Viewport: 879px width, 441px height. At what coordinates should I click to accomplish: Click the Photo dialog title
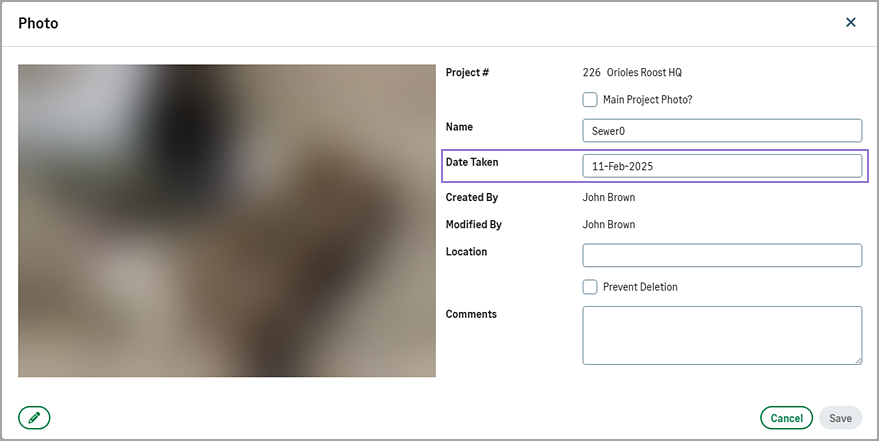(38, 23)
